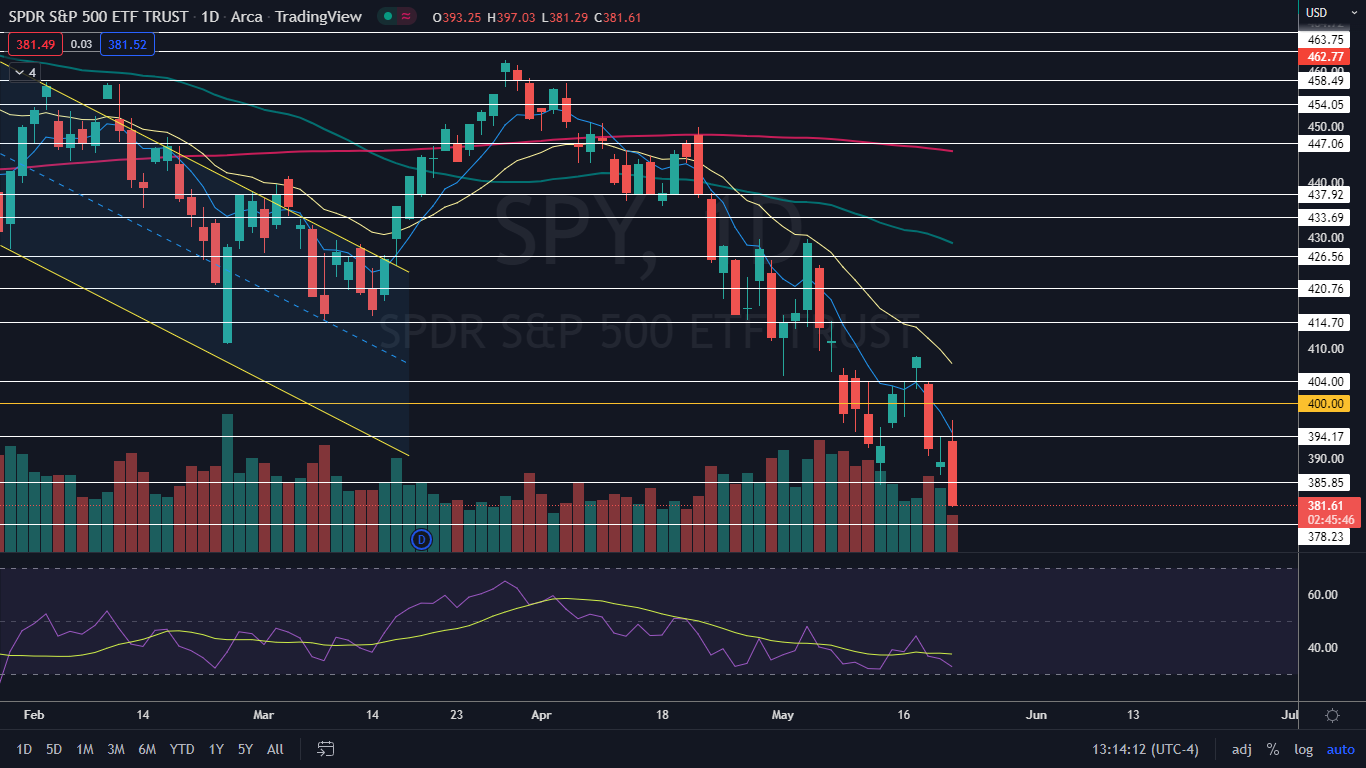Select the 3M date range
1366x768 pixels.
point(116,749)
